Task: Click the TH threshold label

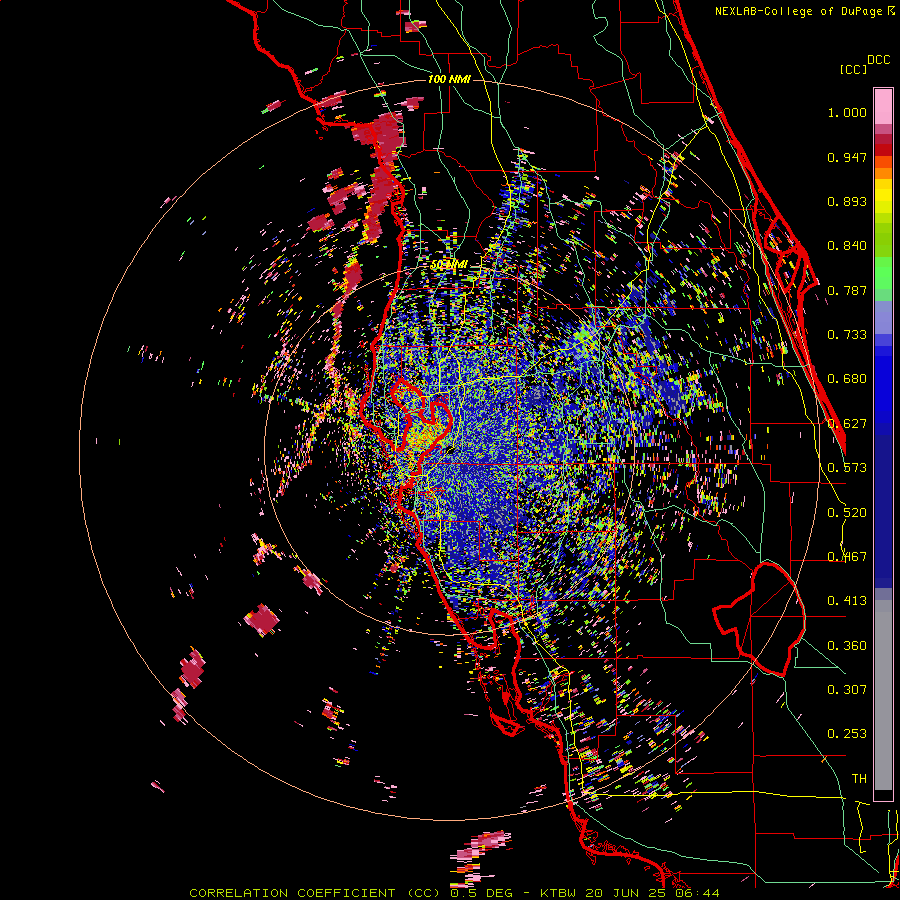Action: click(859, 779)
